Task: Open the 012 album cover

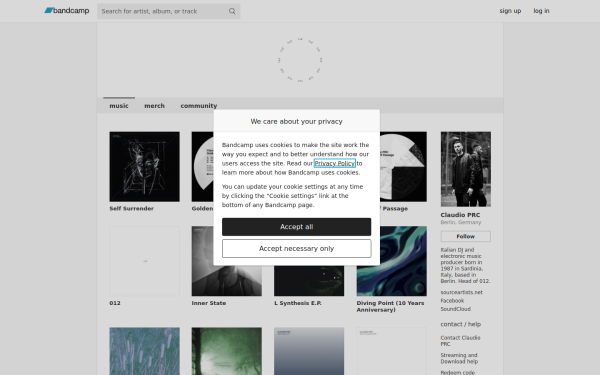Action: tap(144, 261)
